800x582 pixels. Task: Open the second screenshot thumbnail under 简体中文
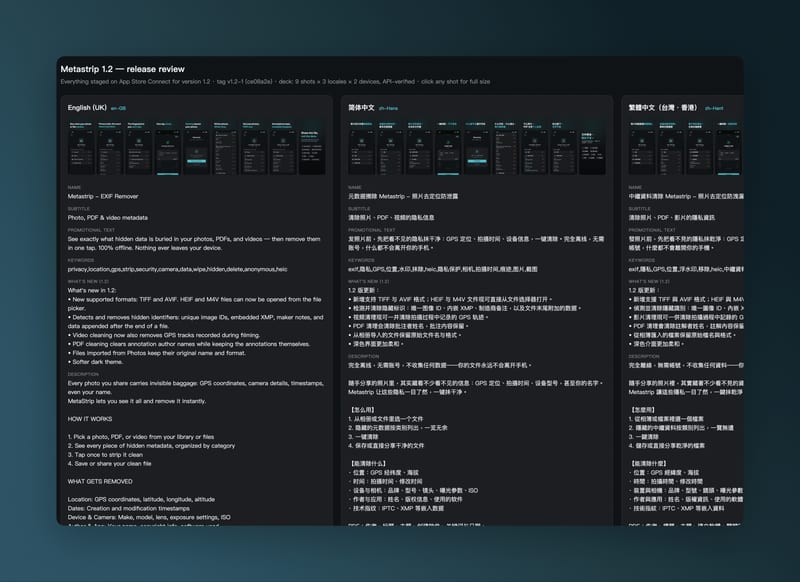390,148
